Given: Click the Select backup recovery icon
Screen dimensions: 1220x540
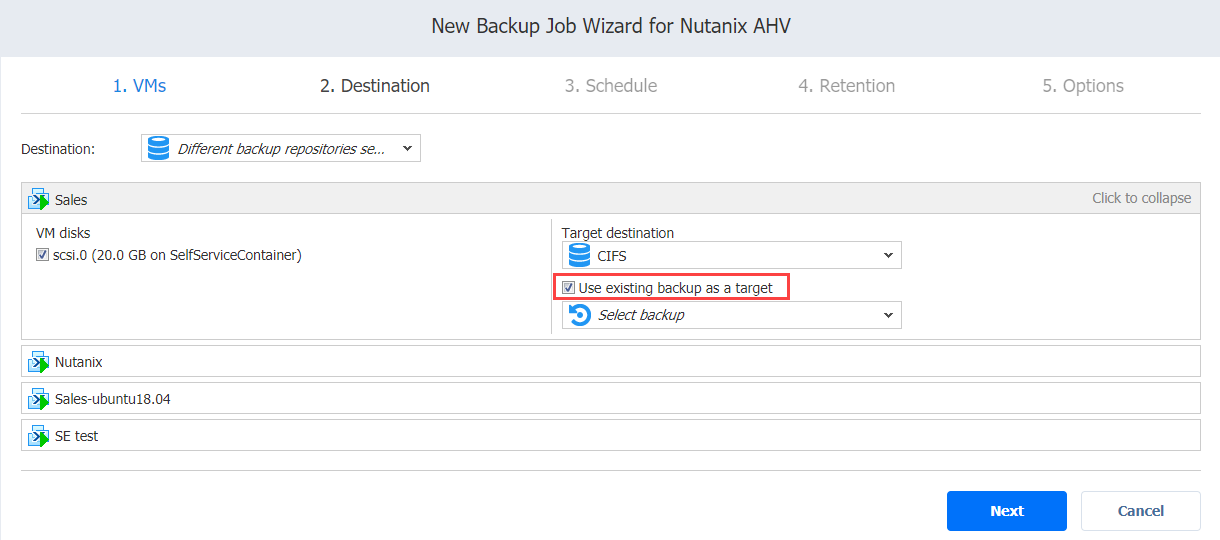Looking at the screenshot, I should pyautogui.click(x=579, y=315).
